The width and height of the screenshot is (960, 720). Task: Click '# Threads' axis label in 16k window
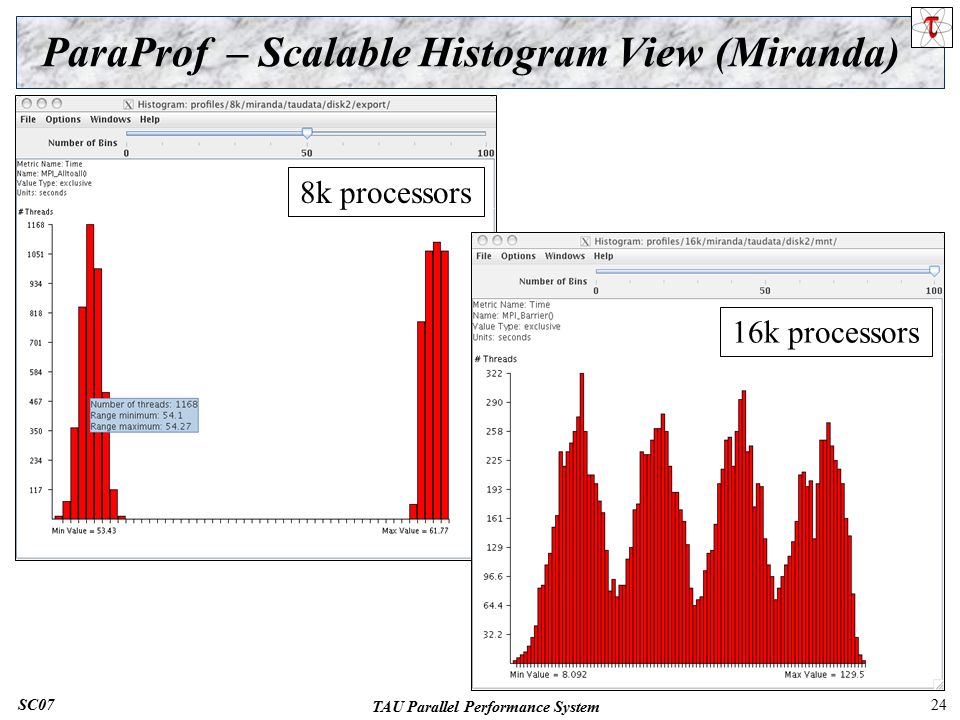pos(496,359)
